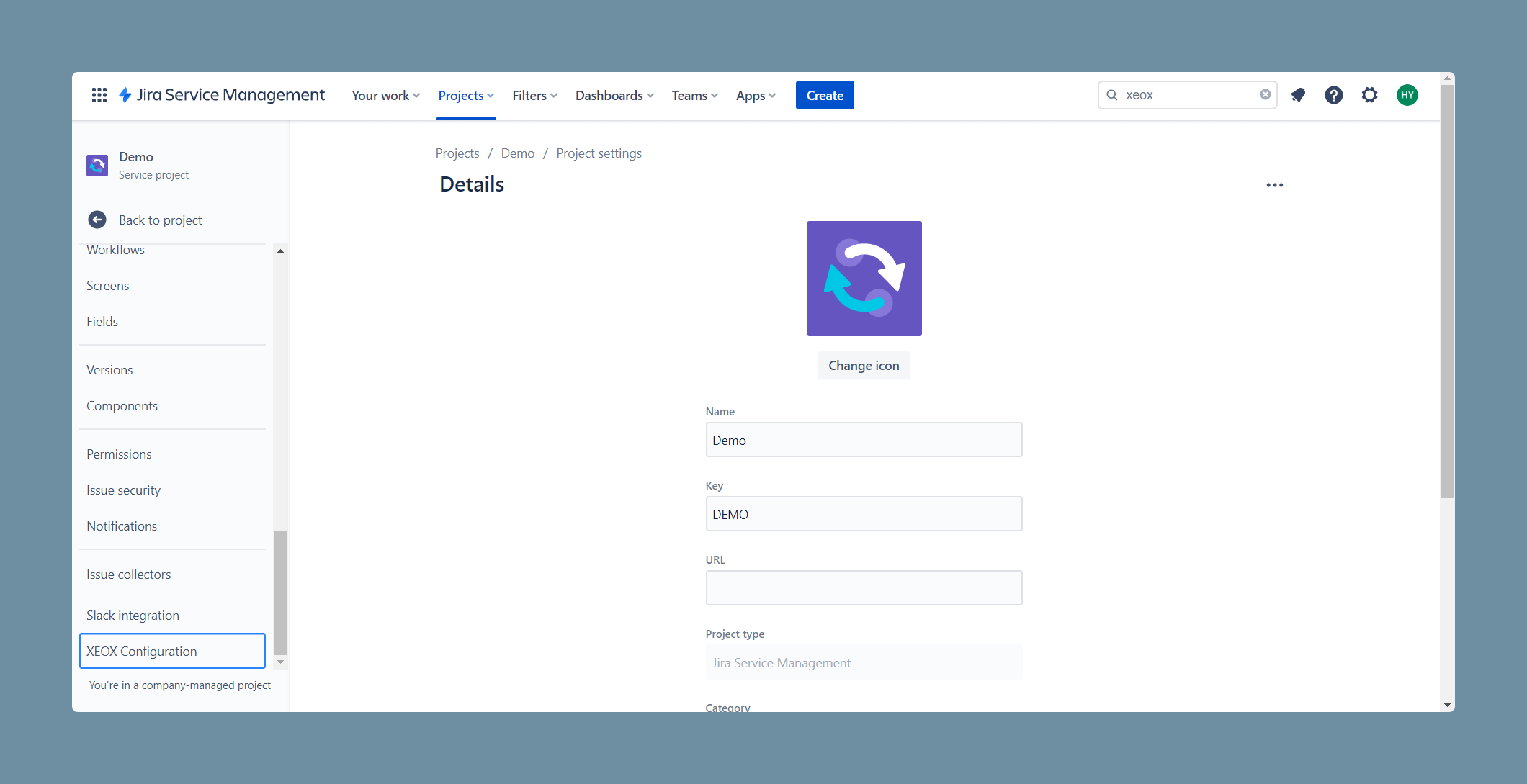Click the Demo project avatar in sidebar

[97, 166]
